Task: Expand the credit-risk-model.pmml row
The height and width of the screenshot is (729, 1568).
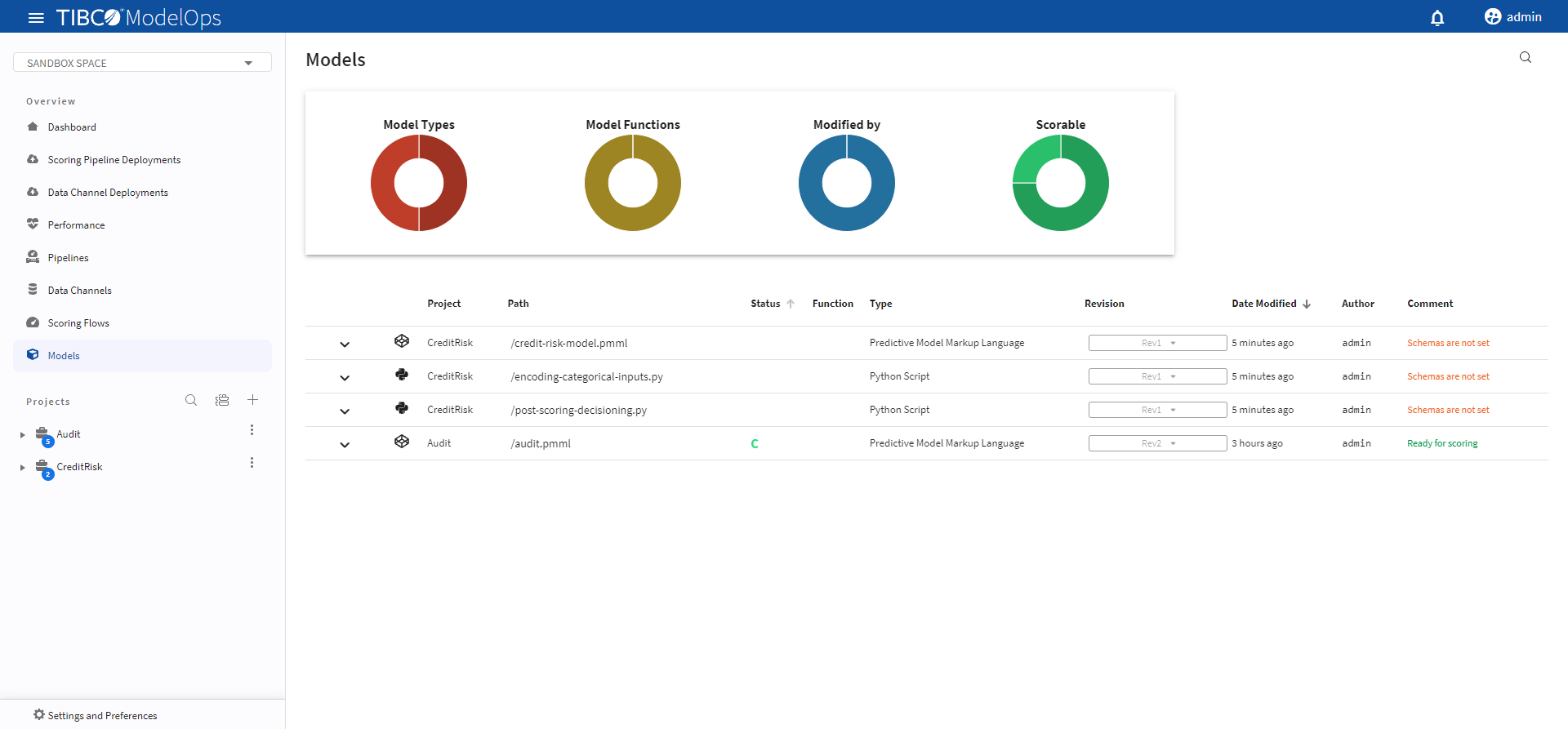Action: (x=345, y=344)
